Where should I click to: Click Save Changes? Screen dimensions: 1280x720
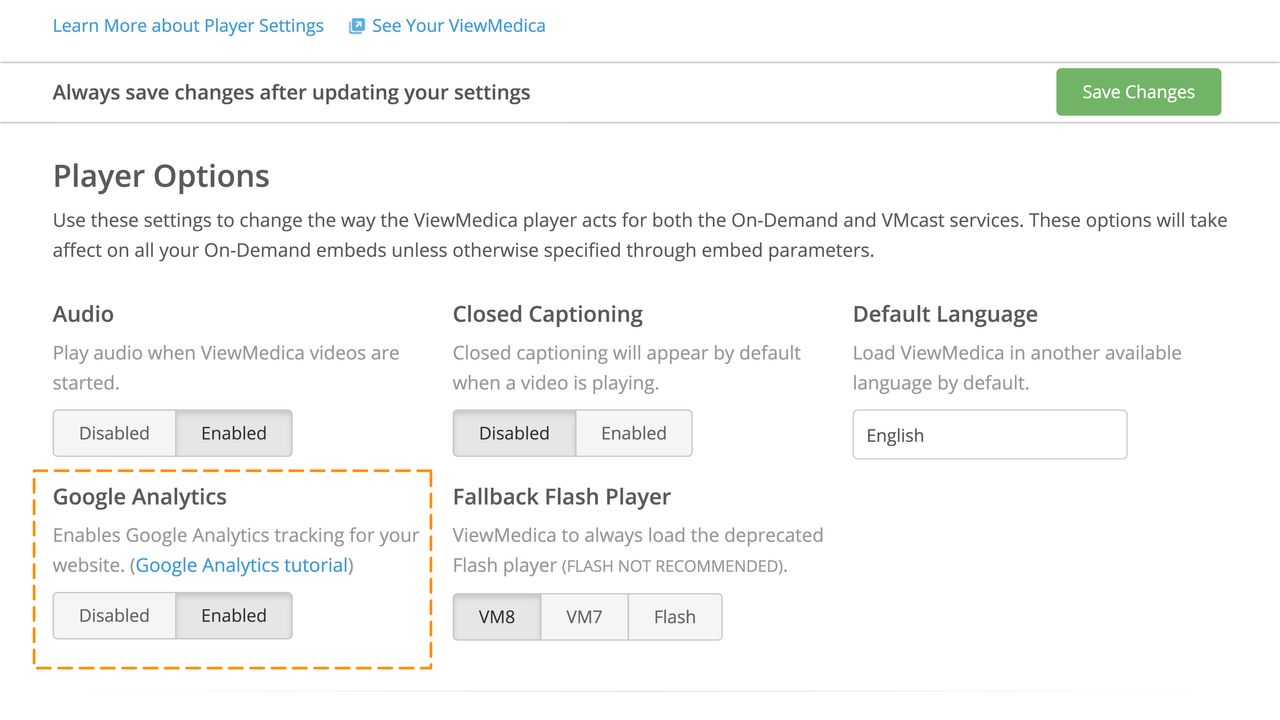pyautogui.click(x=1138, y=91)
